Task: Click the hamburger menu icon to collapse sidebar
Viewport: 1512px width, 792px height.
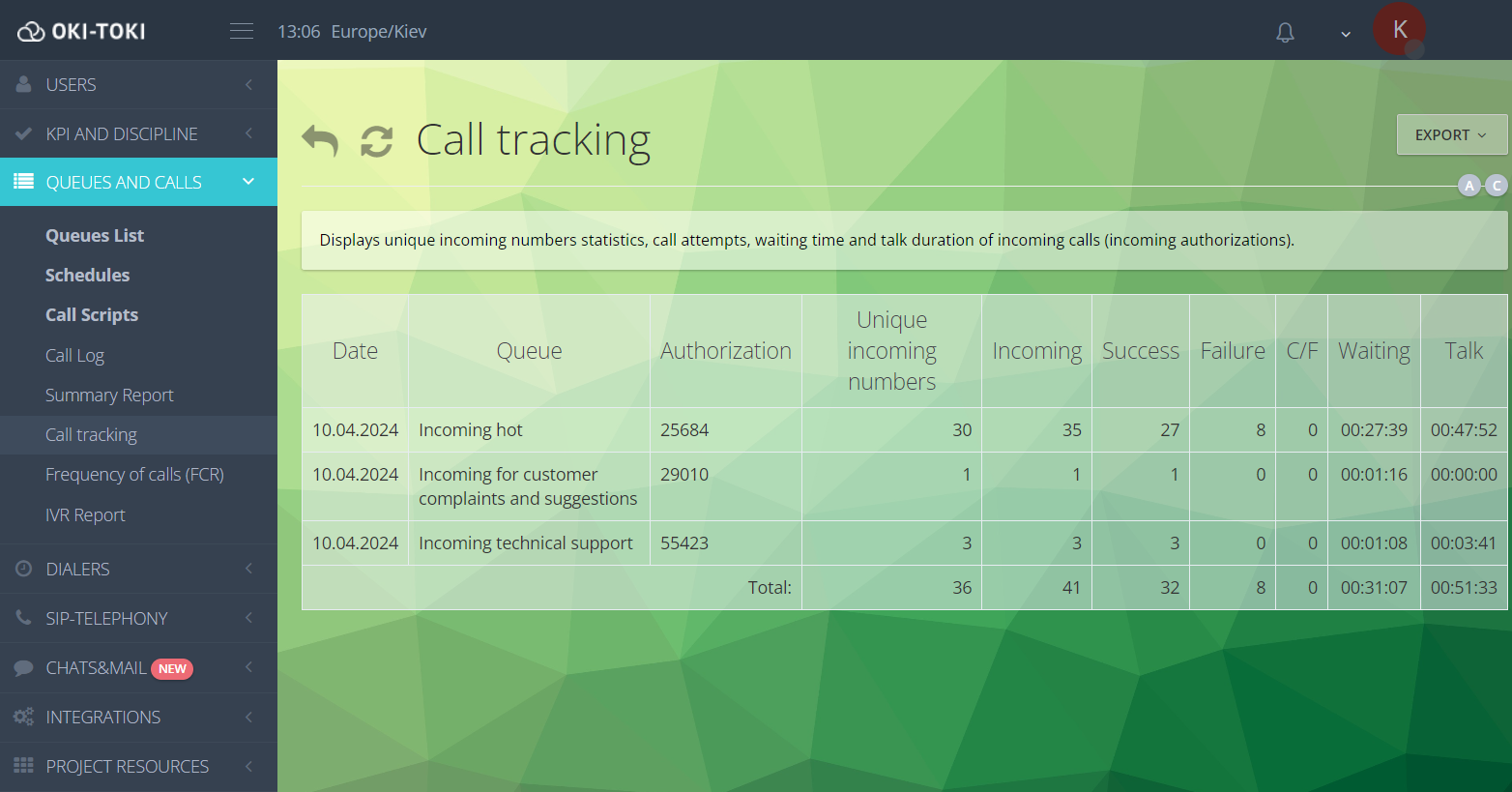Action: [x=241, y=30]
